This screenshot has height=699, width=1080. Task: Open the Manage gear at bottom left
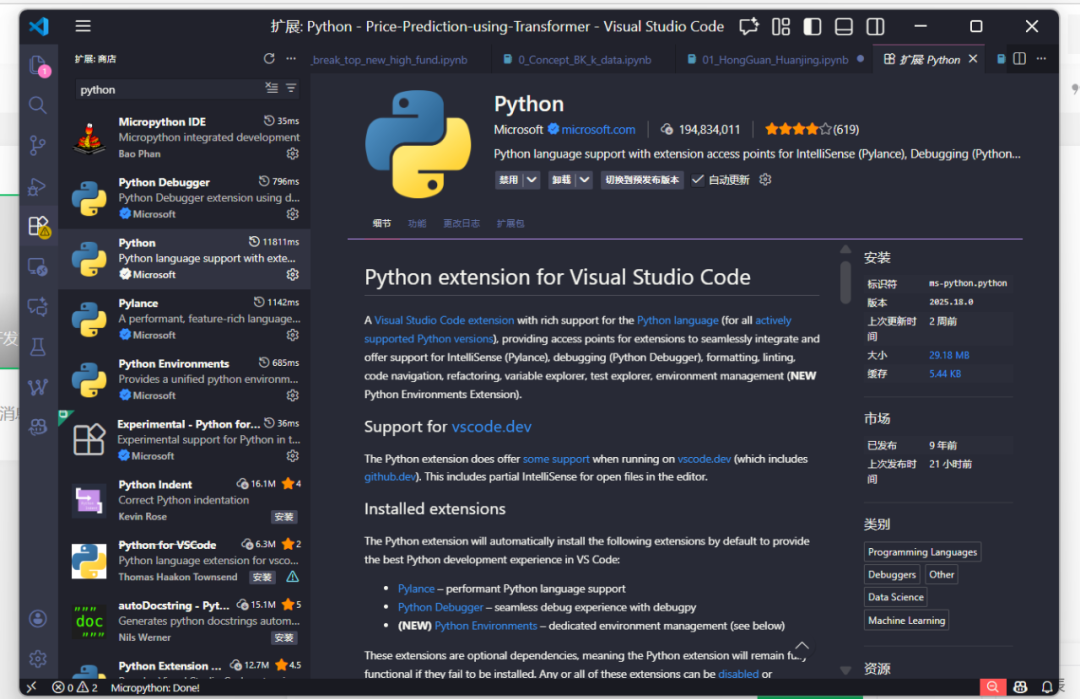coord(37,658)
